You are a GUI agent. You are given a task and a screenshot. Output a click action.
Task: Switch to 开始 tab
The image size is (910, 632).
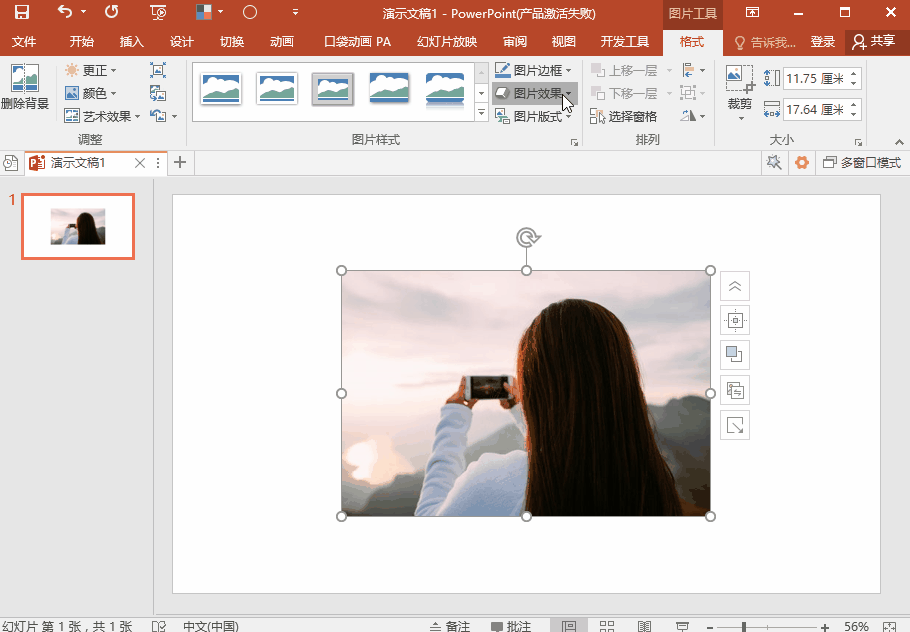coord(81,42)
